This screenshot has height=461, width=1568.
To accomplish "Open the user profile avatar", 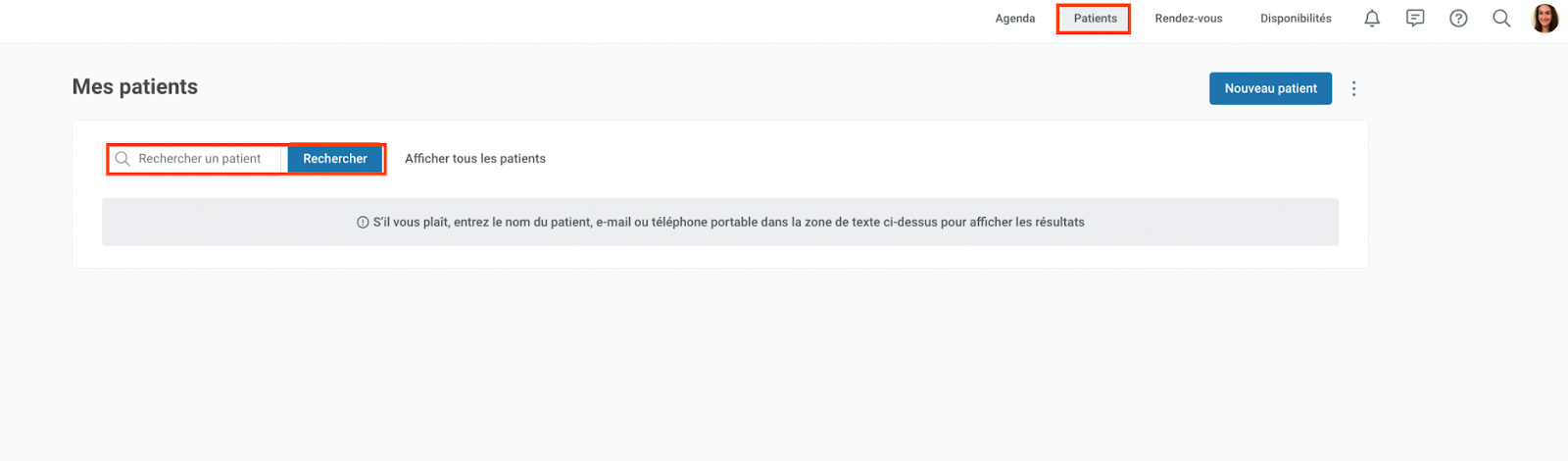I will tap(1545, 19).
